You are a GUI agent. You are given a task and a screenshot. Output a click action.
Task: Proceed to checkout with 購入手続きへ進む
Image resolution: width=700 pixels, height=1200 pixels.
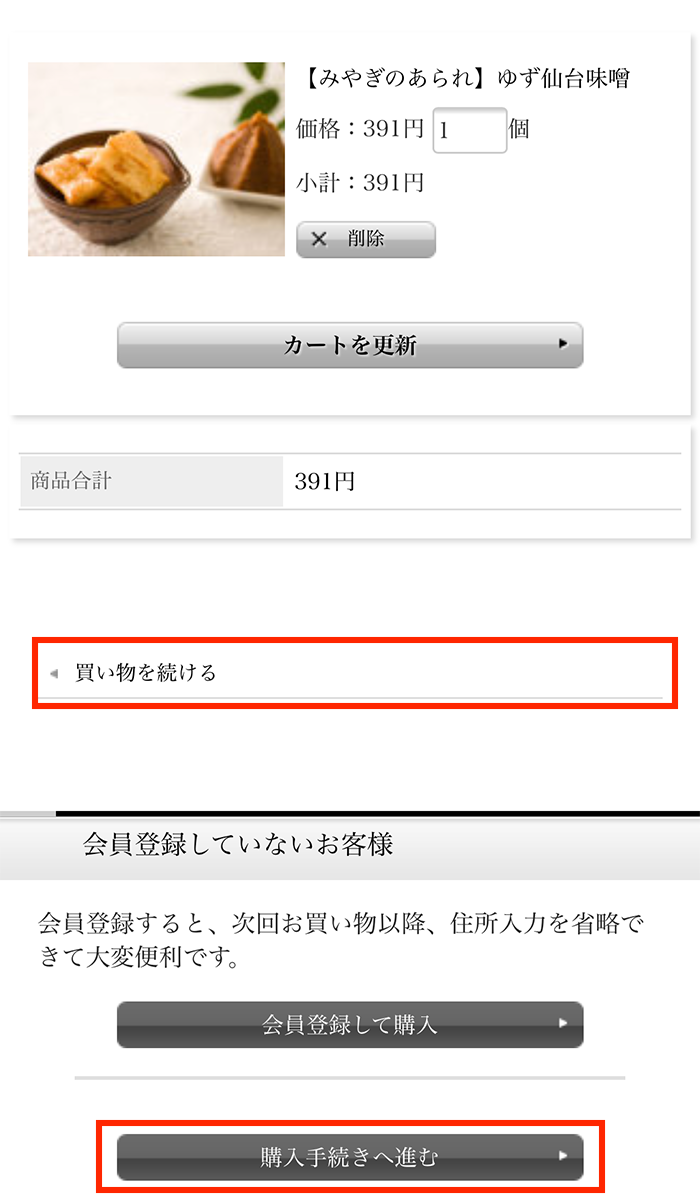350,1157
